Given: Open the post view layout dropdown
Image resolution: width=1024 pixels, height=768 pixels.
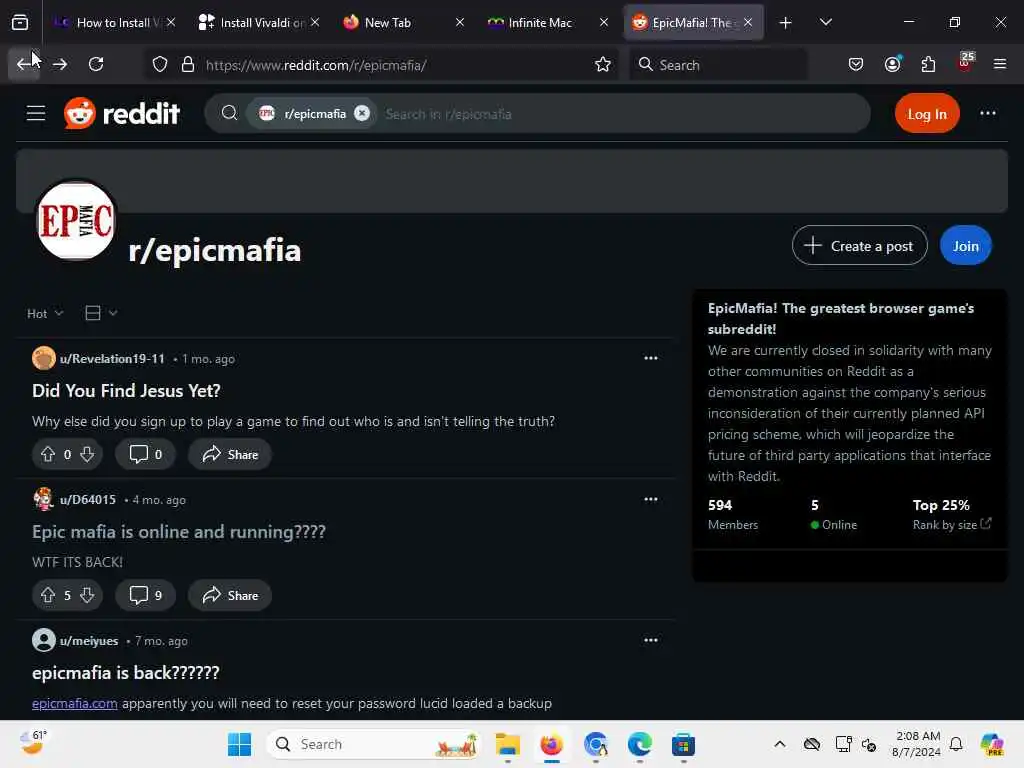Looking at the screenshot, I should pyautogui.click(x=101, y=313).
